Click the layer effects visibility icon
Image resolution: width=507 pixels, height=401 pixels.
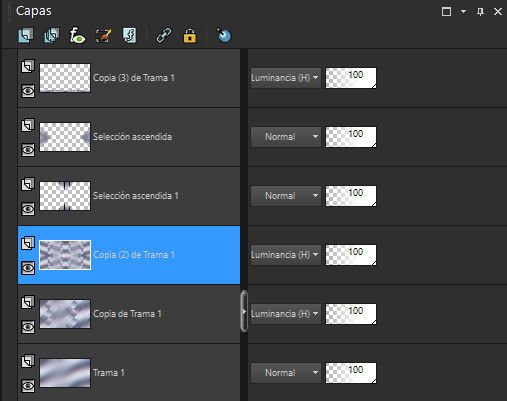(77, 36)
